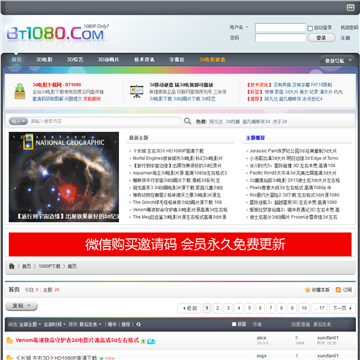Open Mortal Engines thread in latest topics
360x360 pixels.
point(177,158)
